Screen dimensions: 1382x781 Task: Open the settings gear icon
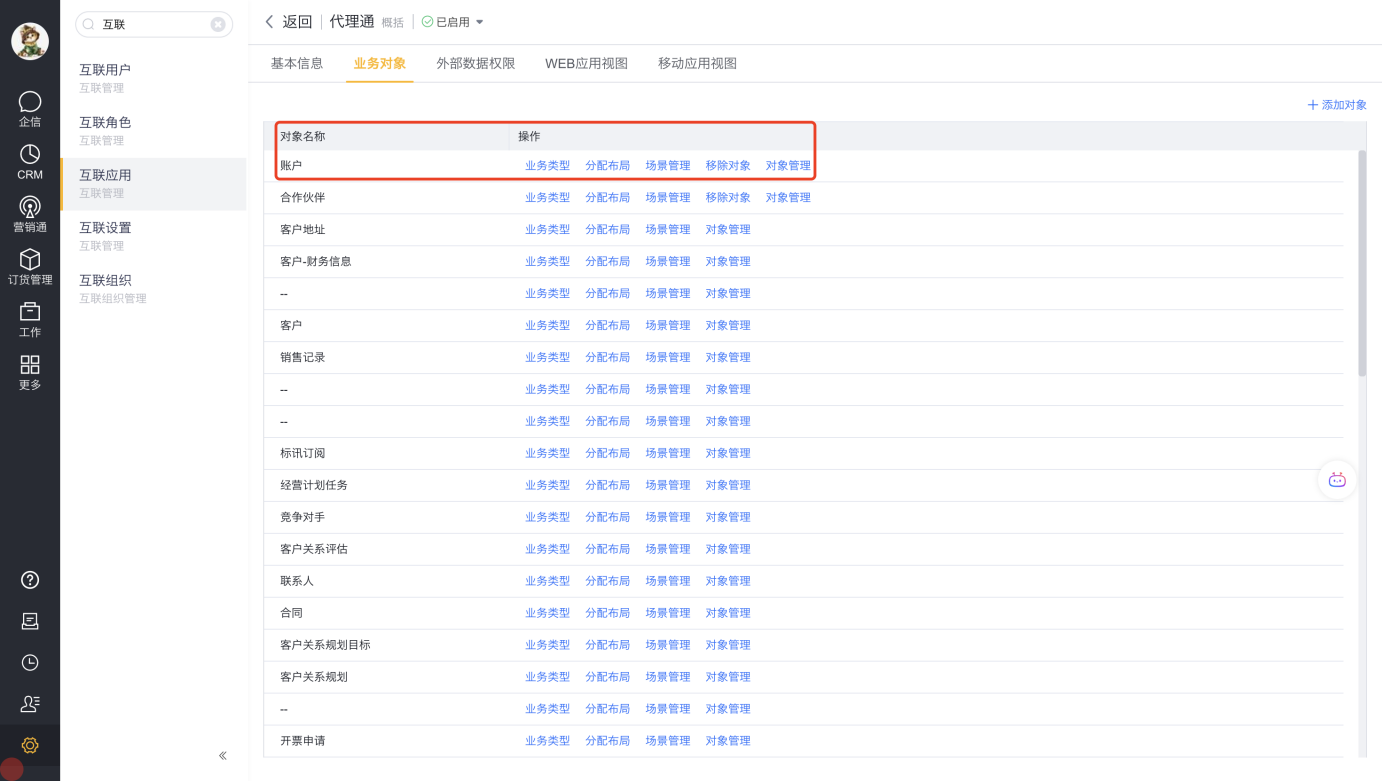point(30,745)
